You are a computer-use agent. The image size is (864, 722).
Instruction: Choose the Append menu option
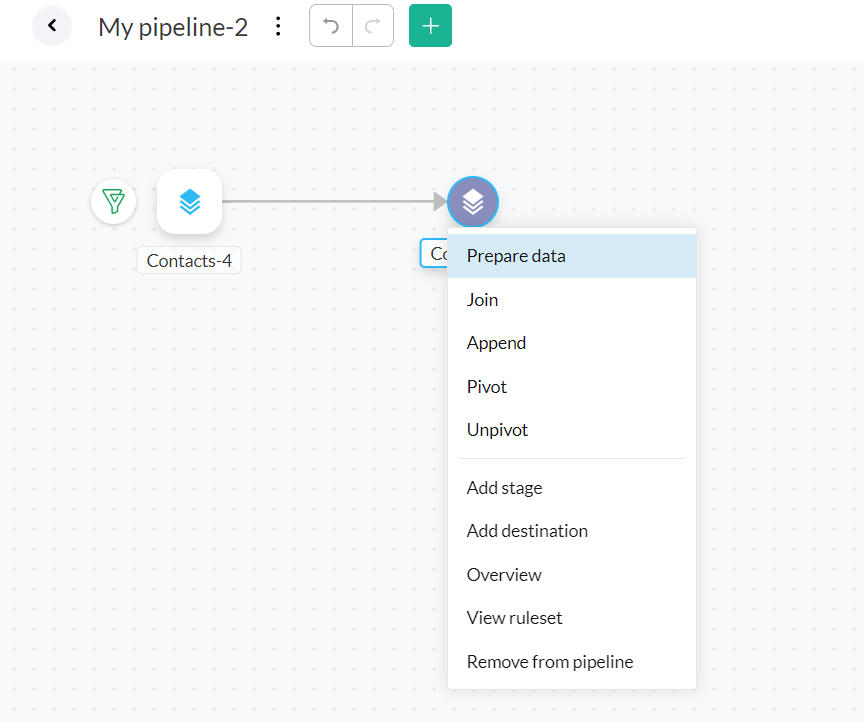pyautogui.click(x=496, y=343)
